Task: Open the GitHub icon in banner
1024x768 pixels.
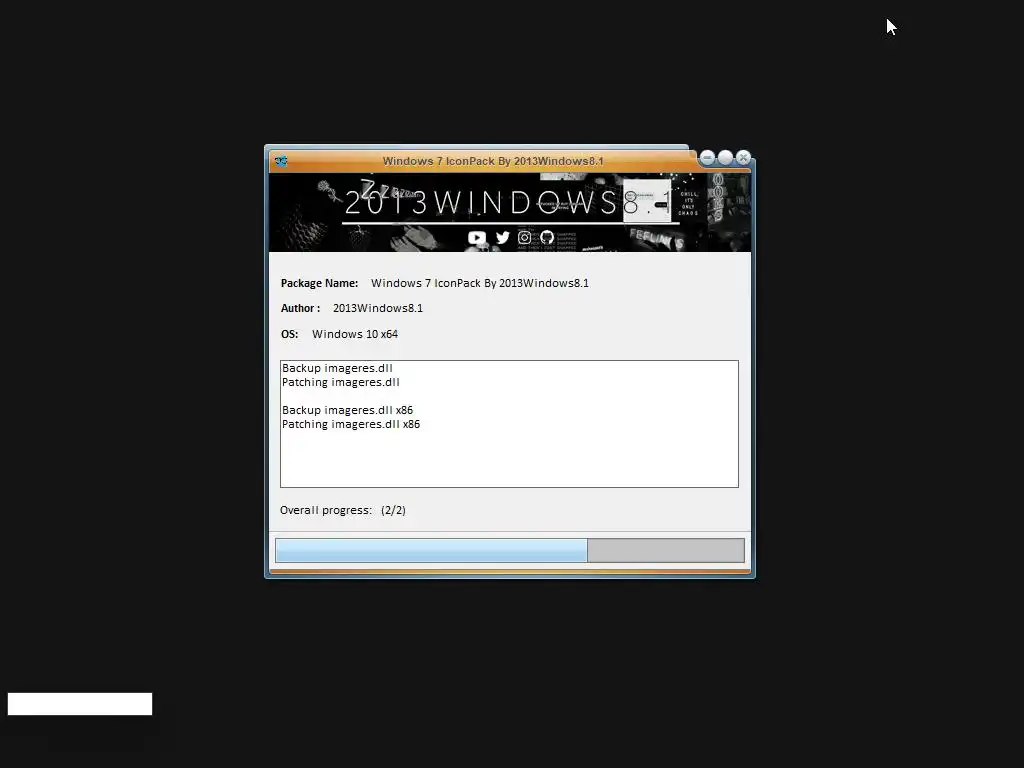Action: point(547,238)
